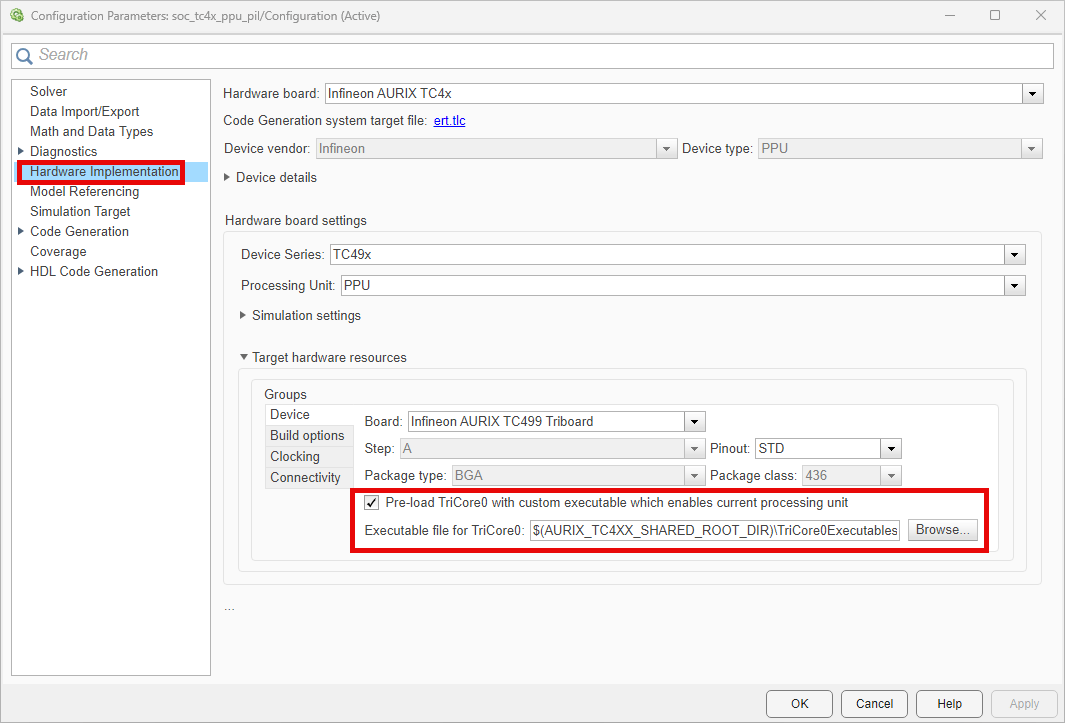The height and width of the screenshot is (723, 1065).
Task: Expand the Code Generation tree node
Action: (21, 232)
